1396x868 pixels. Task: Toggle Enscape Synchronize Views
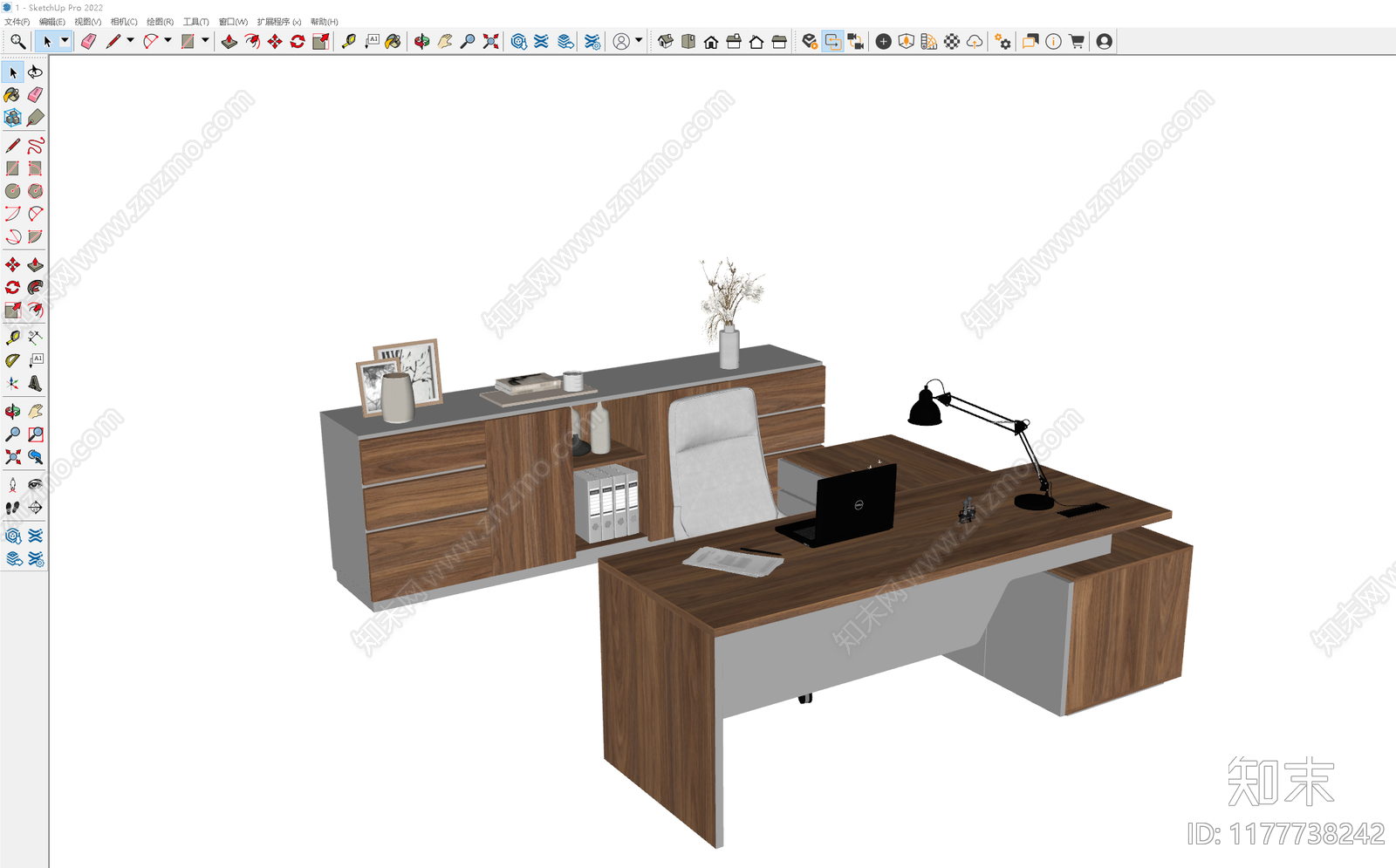click(855, 41)
